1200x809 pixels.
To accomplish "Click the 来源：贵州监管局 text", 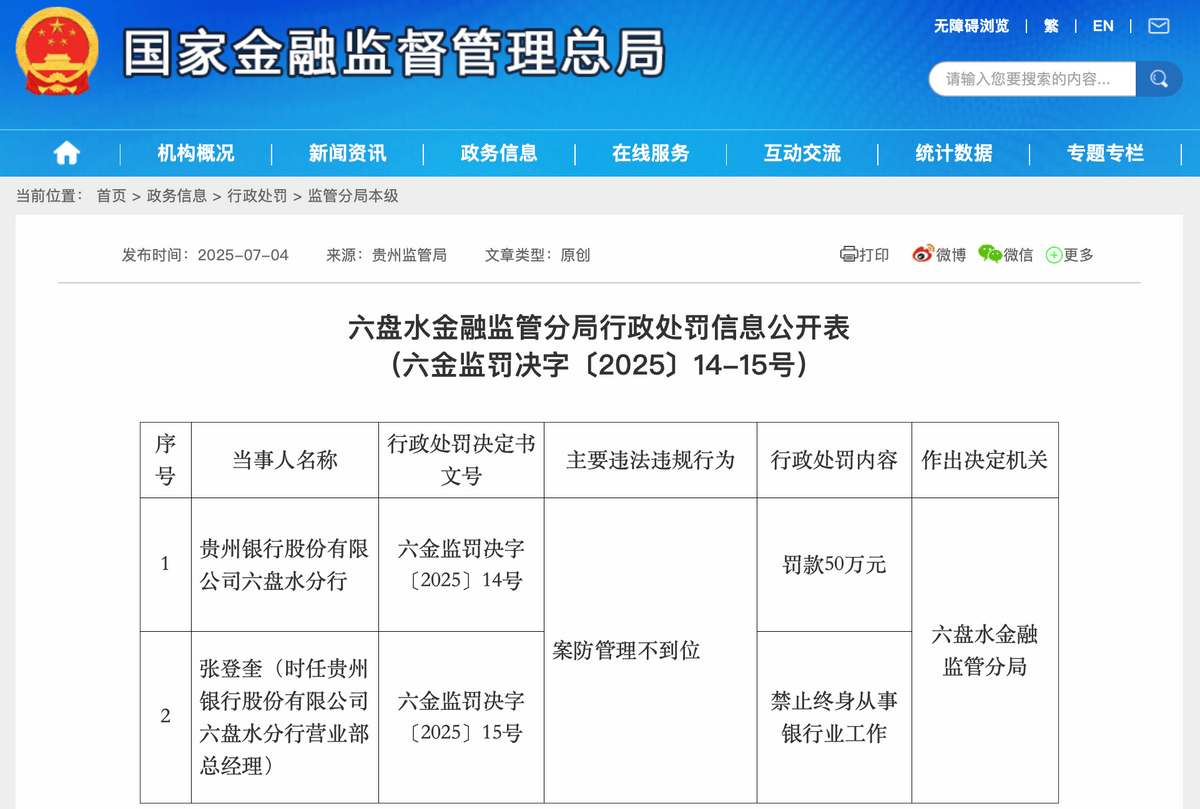I will 387,255.
